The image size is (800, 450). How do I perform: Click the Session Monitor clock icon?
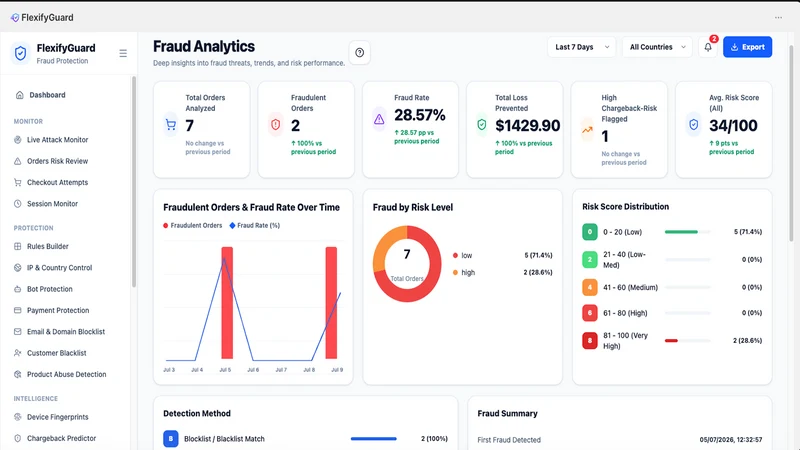(x=17, y=204)
